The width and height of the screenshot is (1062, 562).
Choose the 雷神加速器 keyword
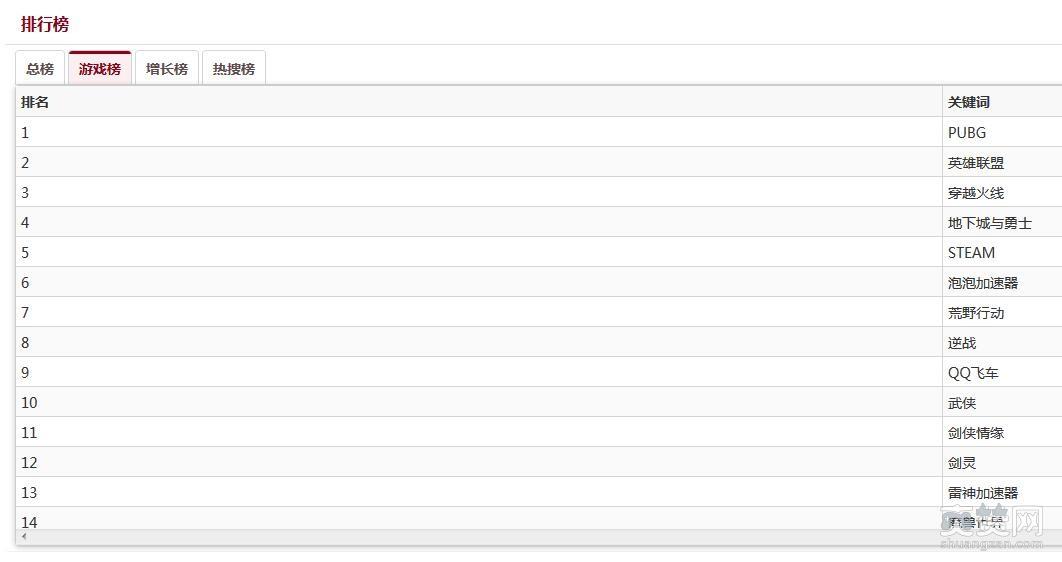[x=983, y=492]
